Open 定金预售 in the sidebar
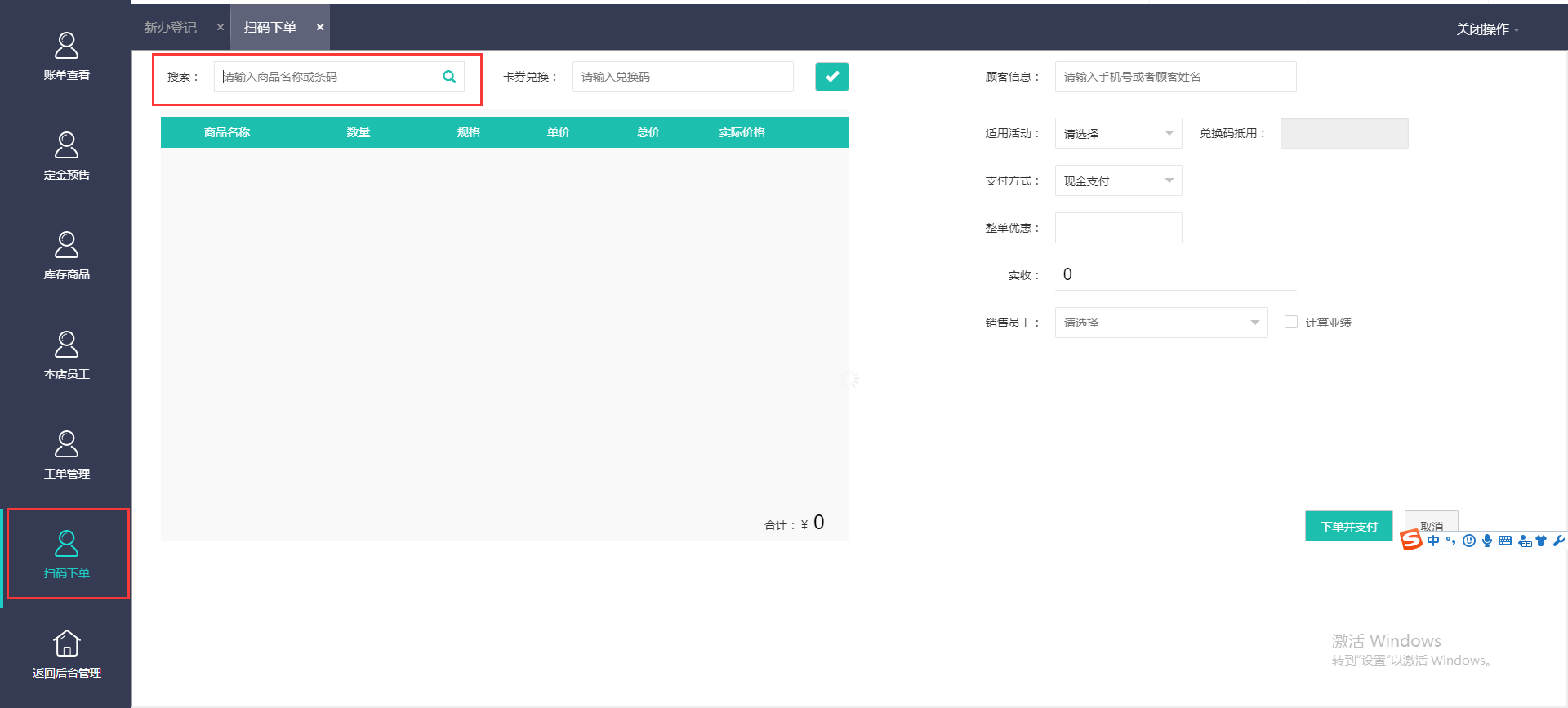Viewport: 1568px width, 708px height. coord(66,156)
